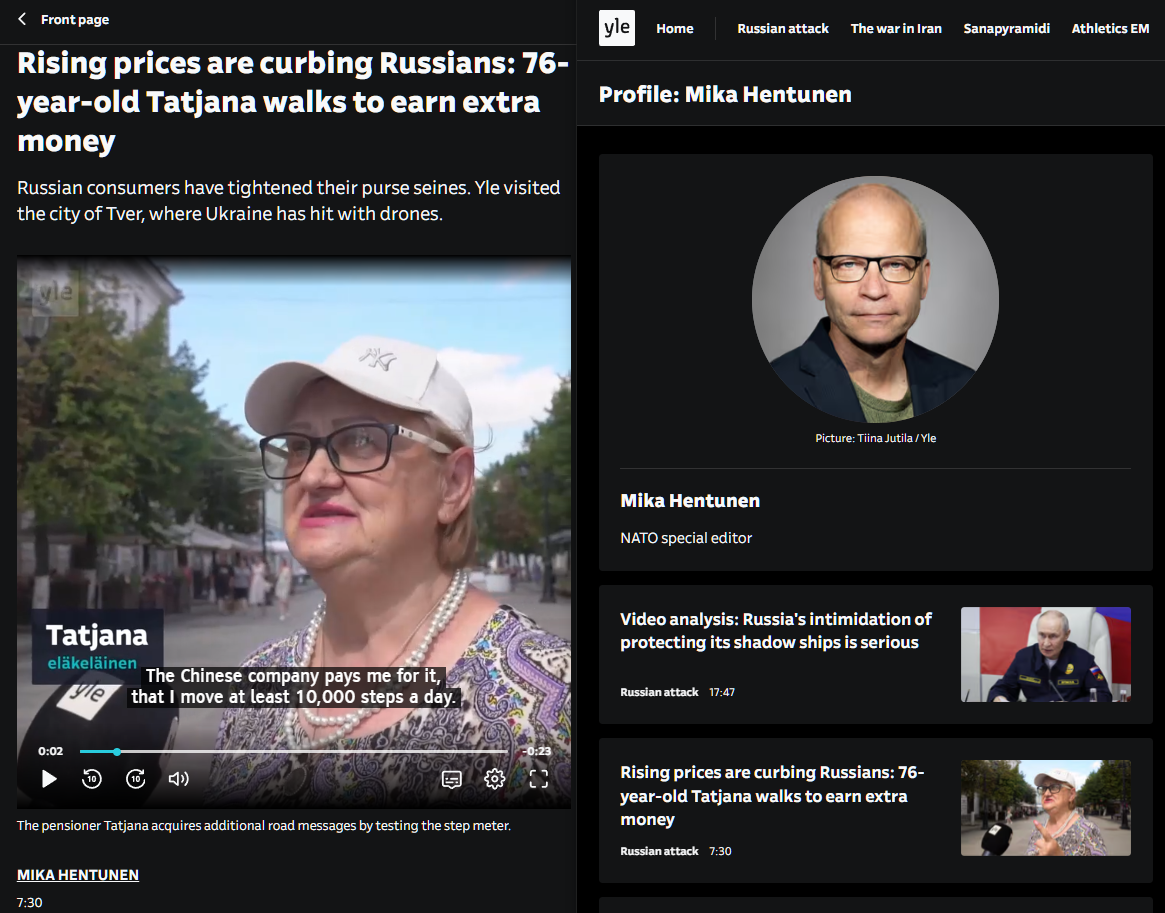Screen dimensions: 1165x913
Task: Rewind video 10 seconds
Action: [91, 779]
